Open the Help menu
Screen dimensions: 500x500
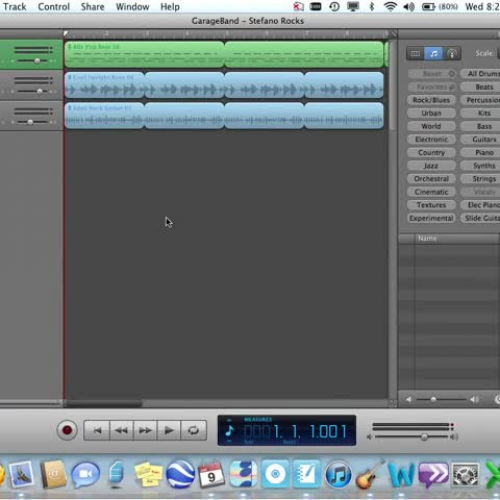170,7
